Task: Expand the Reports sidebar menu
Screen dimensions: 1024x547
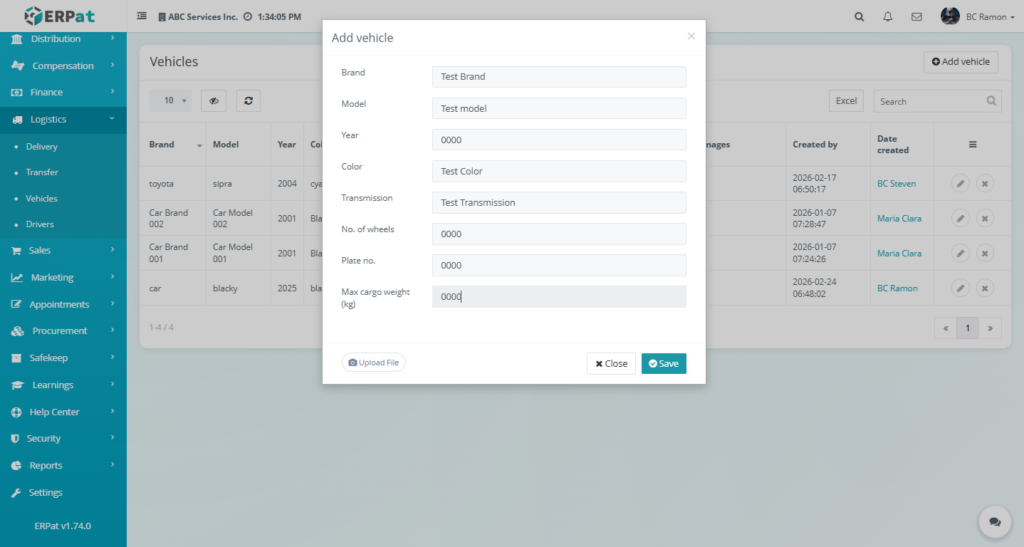Action: 63,465
